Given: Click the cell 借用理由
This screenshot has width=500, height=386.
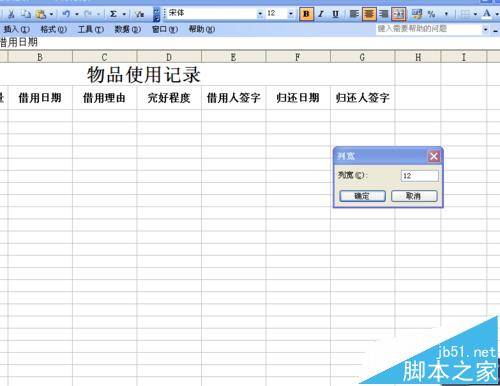Looking at the screenshot, I should (104, 98).
